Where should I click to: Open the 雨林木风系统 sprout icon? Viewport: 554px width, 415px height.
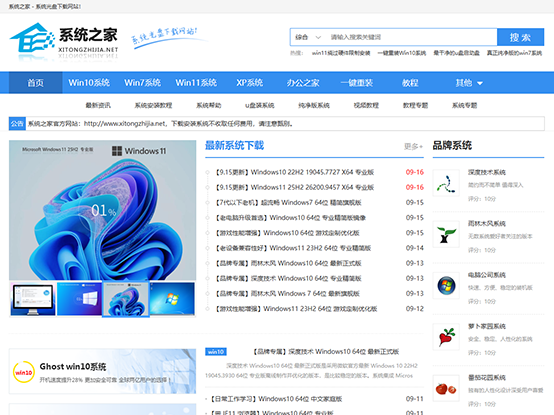(446, 234)
